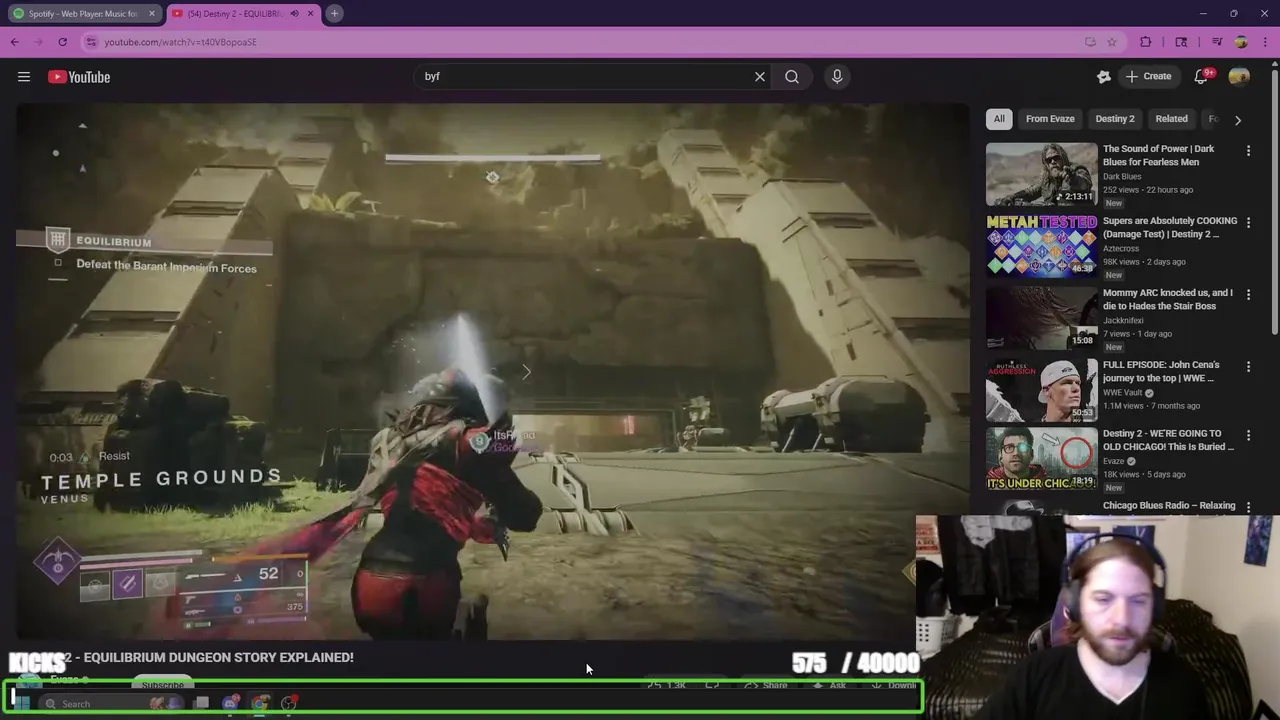Show more filter chips with right chevron
The image size is (1280, 720).
(1238, 120)
